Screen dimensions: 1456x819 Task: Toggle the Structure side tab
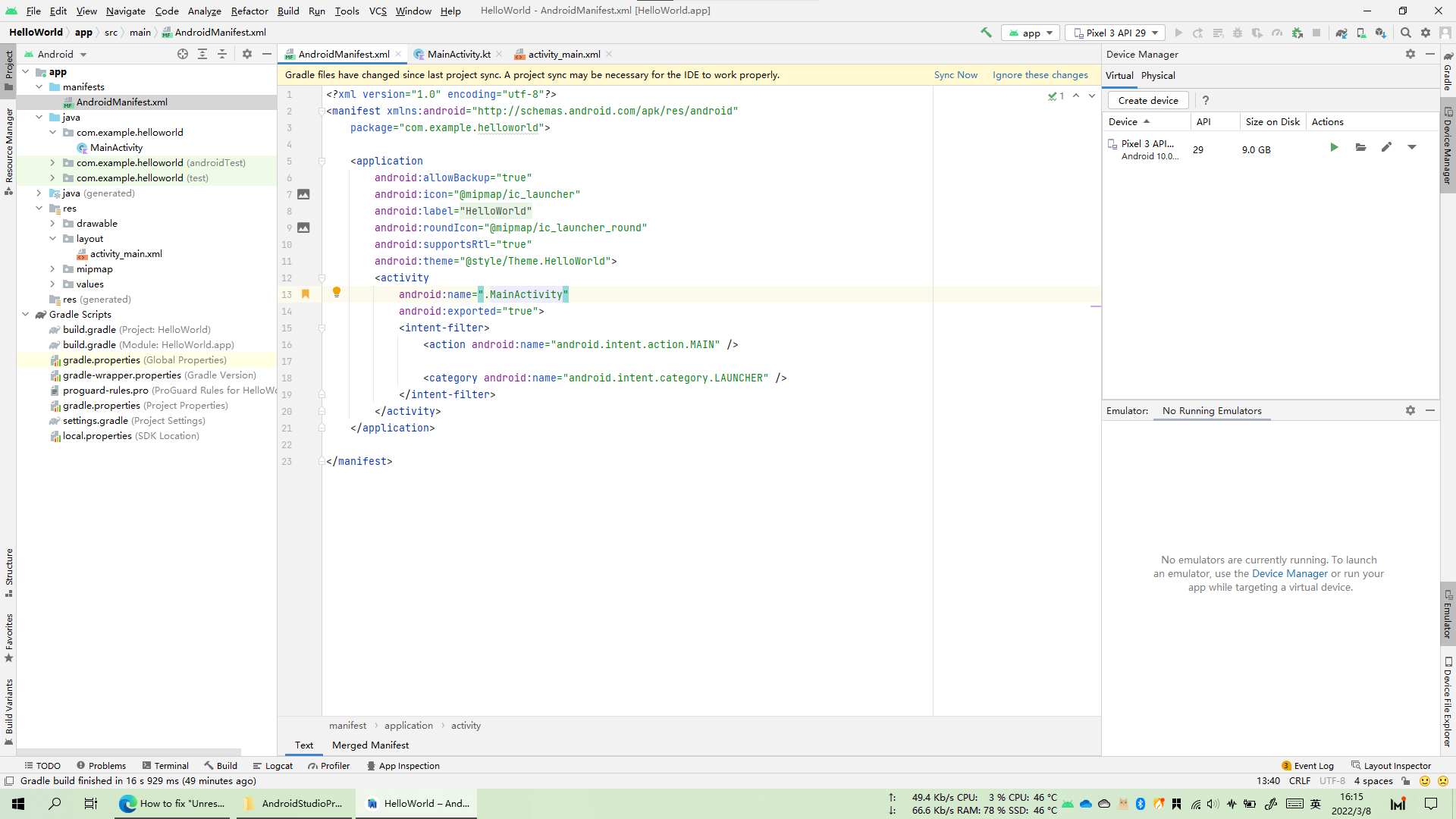[8, 573]
